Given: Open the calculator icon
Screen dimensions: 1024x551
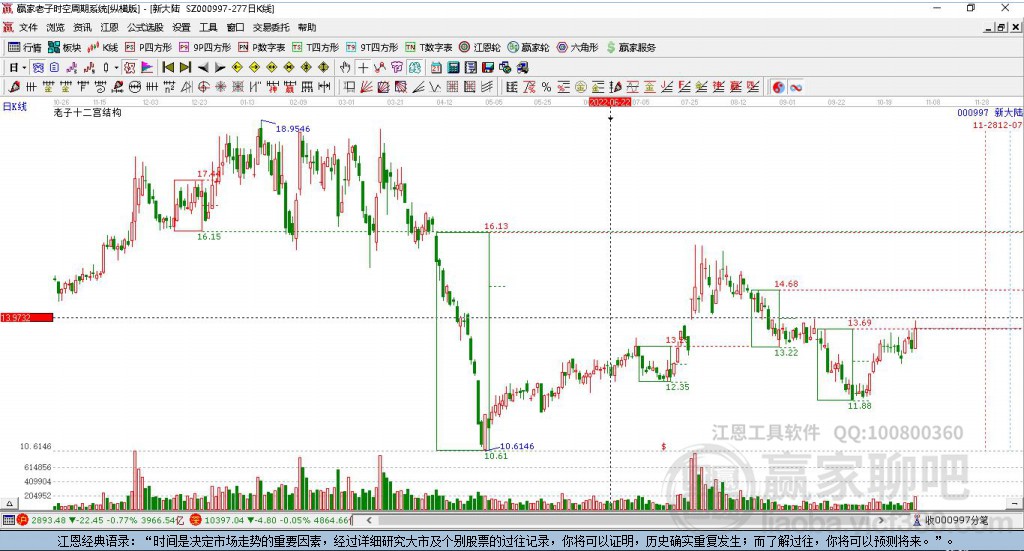Looking at the screenshot, I should point(453,67).
